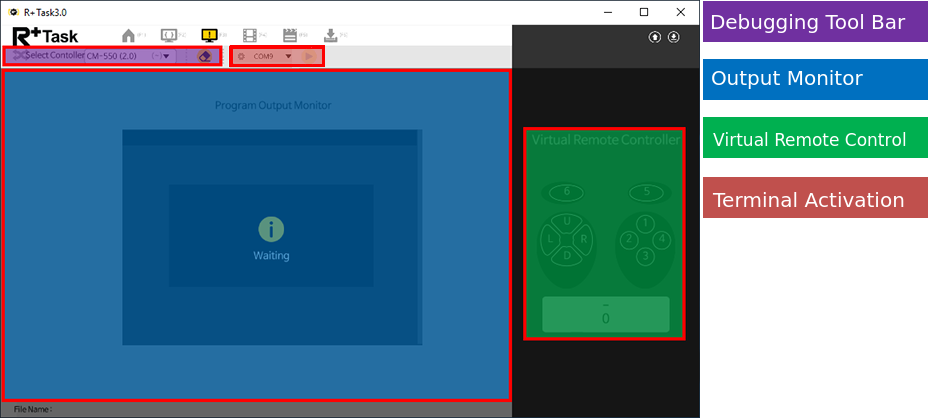Click the Virtual Remote Control legend label
The image size is (928, 418).
click(x=815, y=137)
